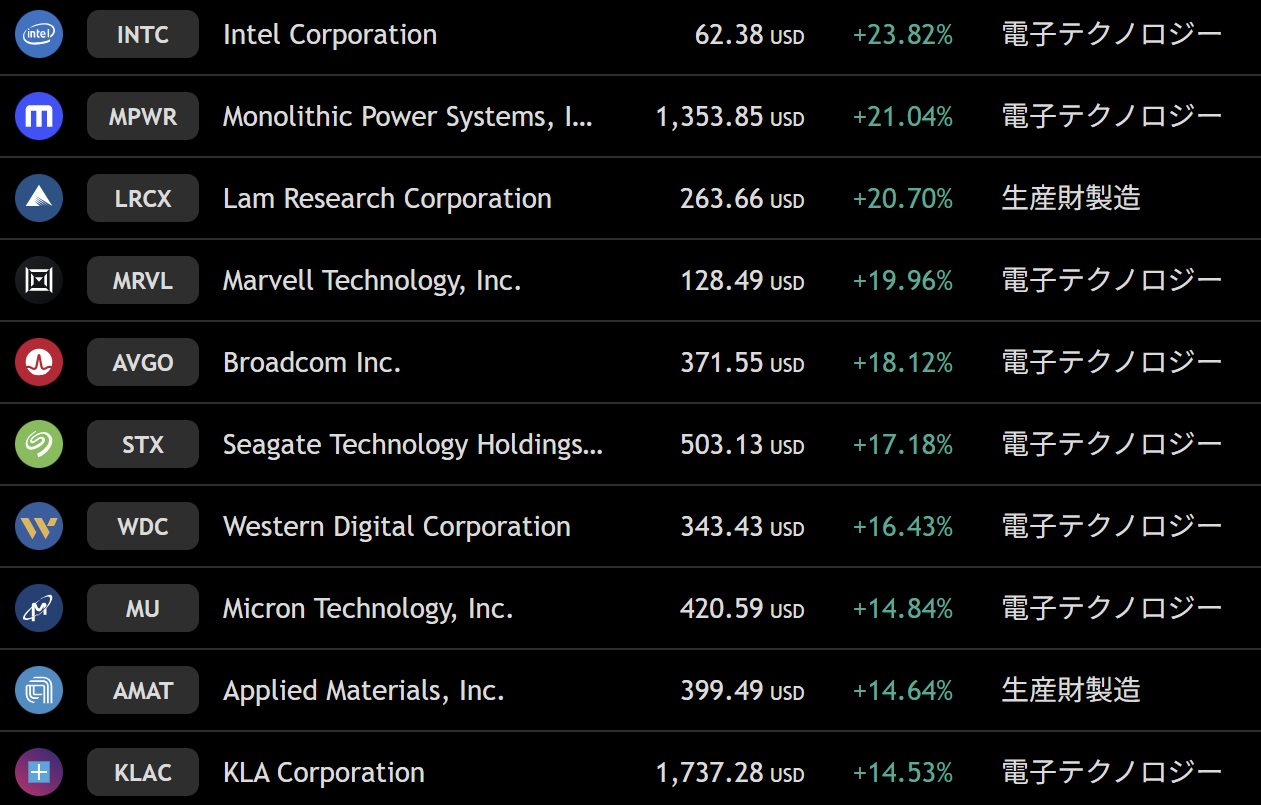The height and width of the screenshot is (805, 1261).
Task: Select the KLAC ticker badge
Action: [x=143, y=773]
